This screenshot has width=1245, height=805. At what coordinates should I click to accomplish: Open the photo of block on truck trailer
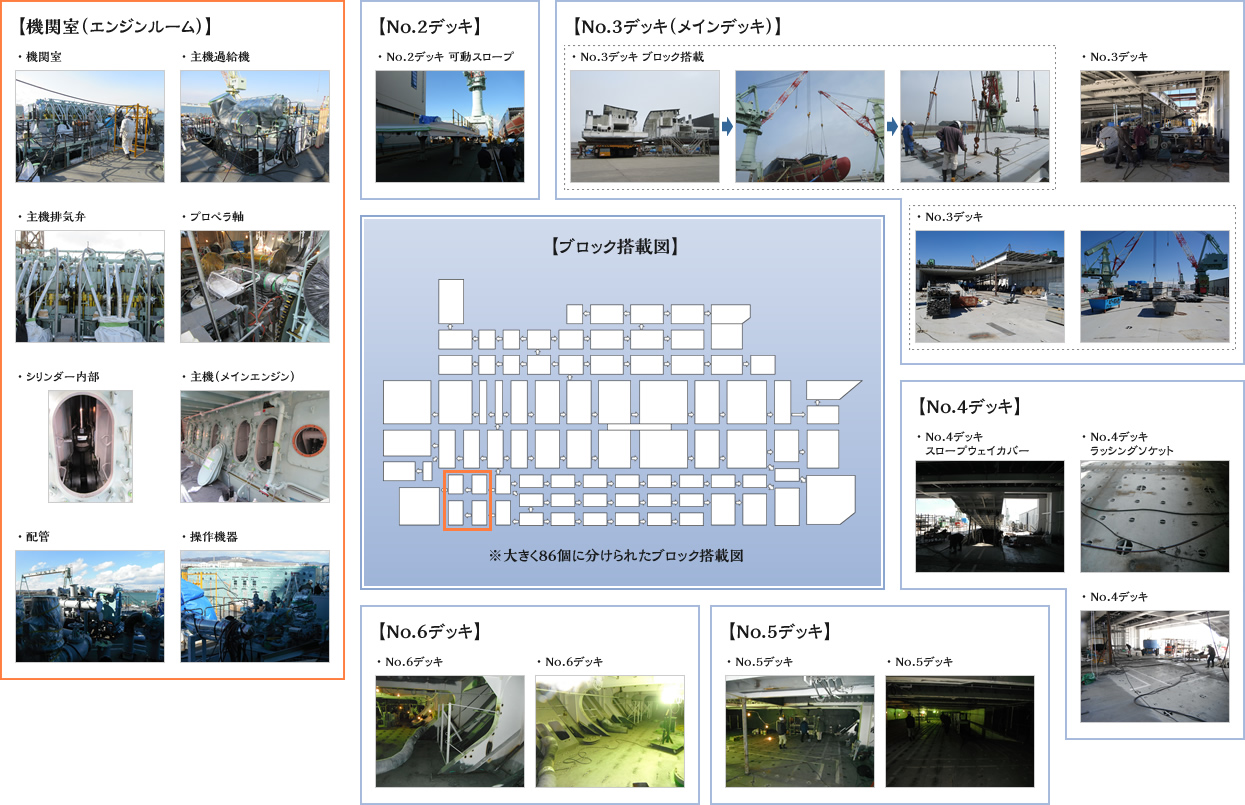645,126
